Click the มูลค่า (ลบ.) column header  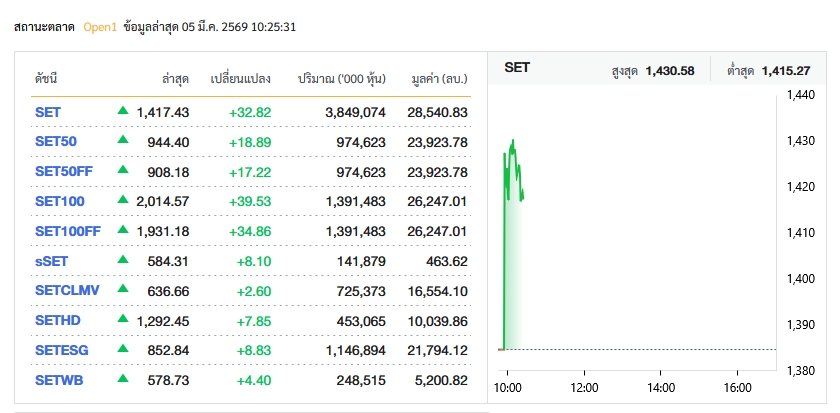point(439,78)
